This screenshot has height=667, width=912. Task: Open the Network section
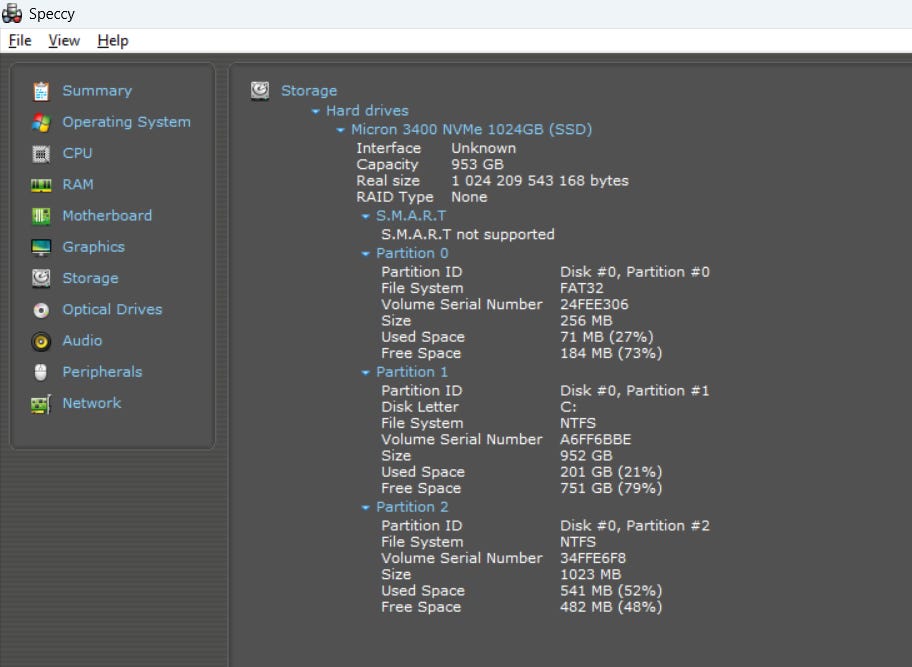pyautogui.click(x=92, y=403)
